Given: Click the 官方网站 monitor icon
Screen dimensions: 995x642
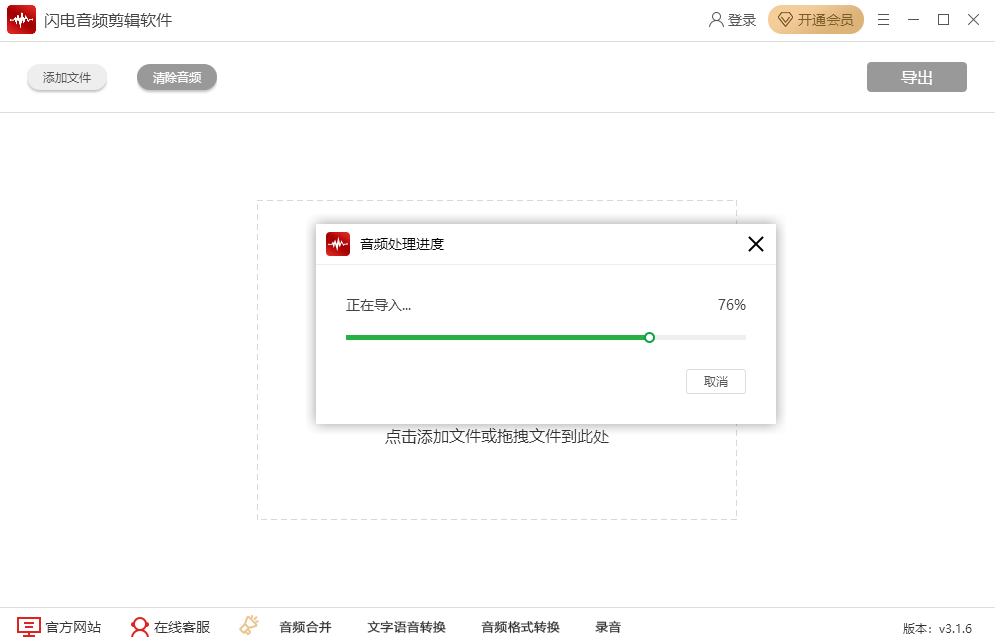Looking at the screenshot, I should [x=29, y=627].
